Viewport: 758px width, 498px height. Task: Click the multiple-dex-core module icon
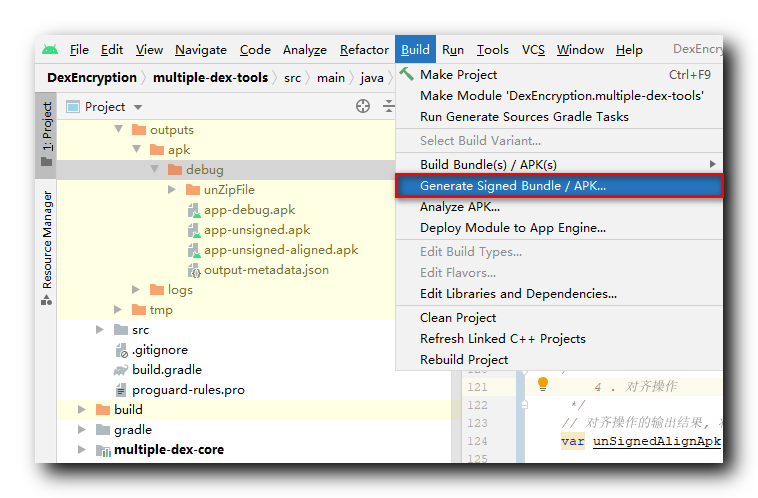[103, 450]
